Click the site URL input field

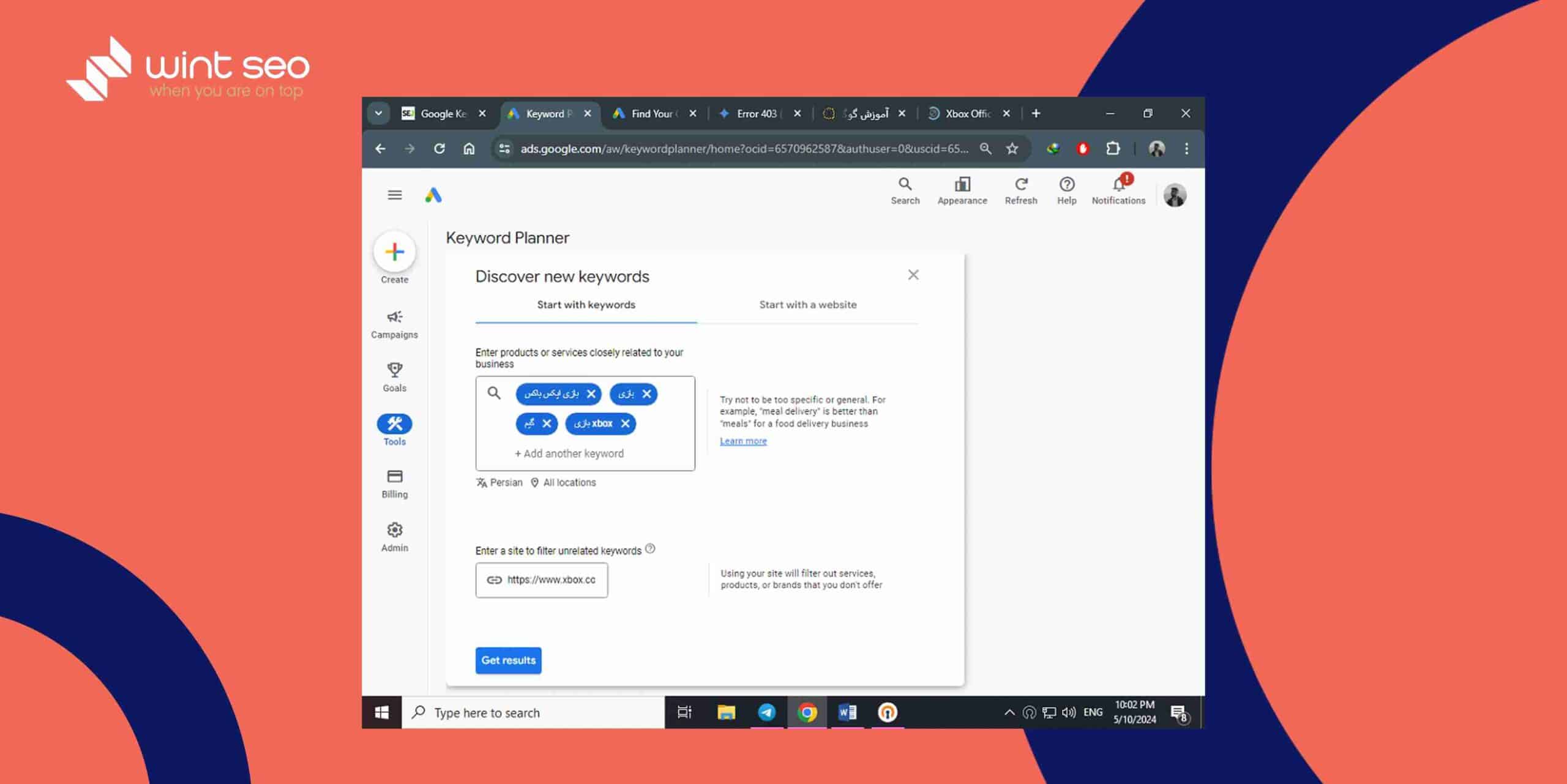point(542,580)
